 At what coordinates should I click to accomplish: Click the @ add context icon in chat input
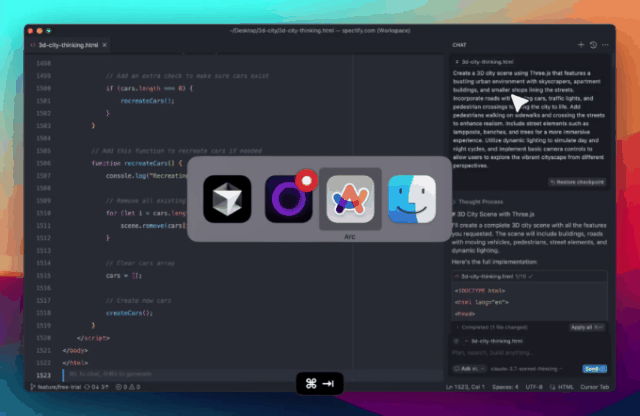pos(456,341)
